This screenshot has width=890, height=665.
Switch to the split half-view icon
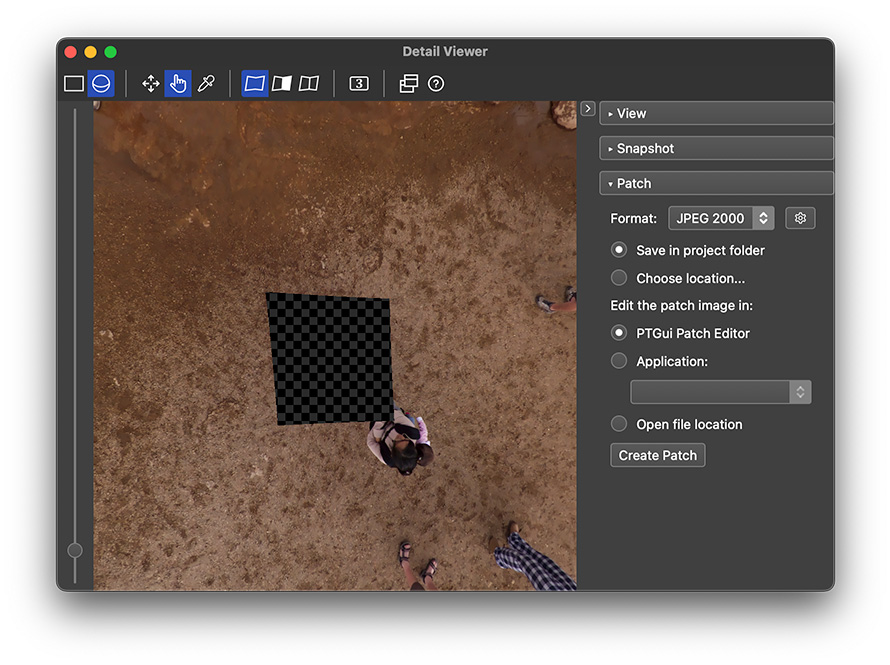282,83
